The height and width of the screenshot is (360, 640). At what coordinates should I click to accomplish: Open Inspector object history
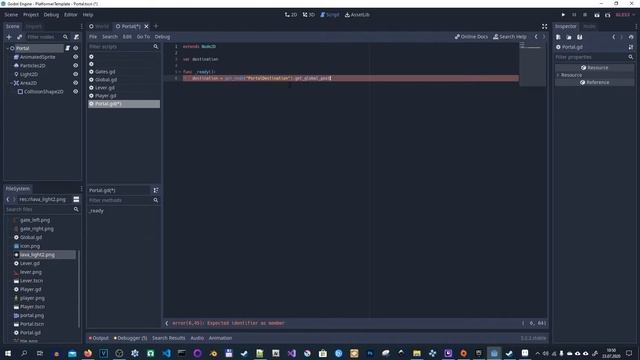[x=631, y=37]
